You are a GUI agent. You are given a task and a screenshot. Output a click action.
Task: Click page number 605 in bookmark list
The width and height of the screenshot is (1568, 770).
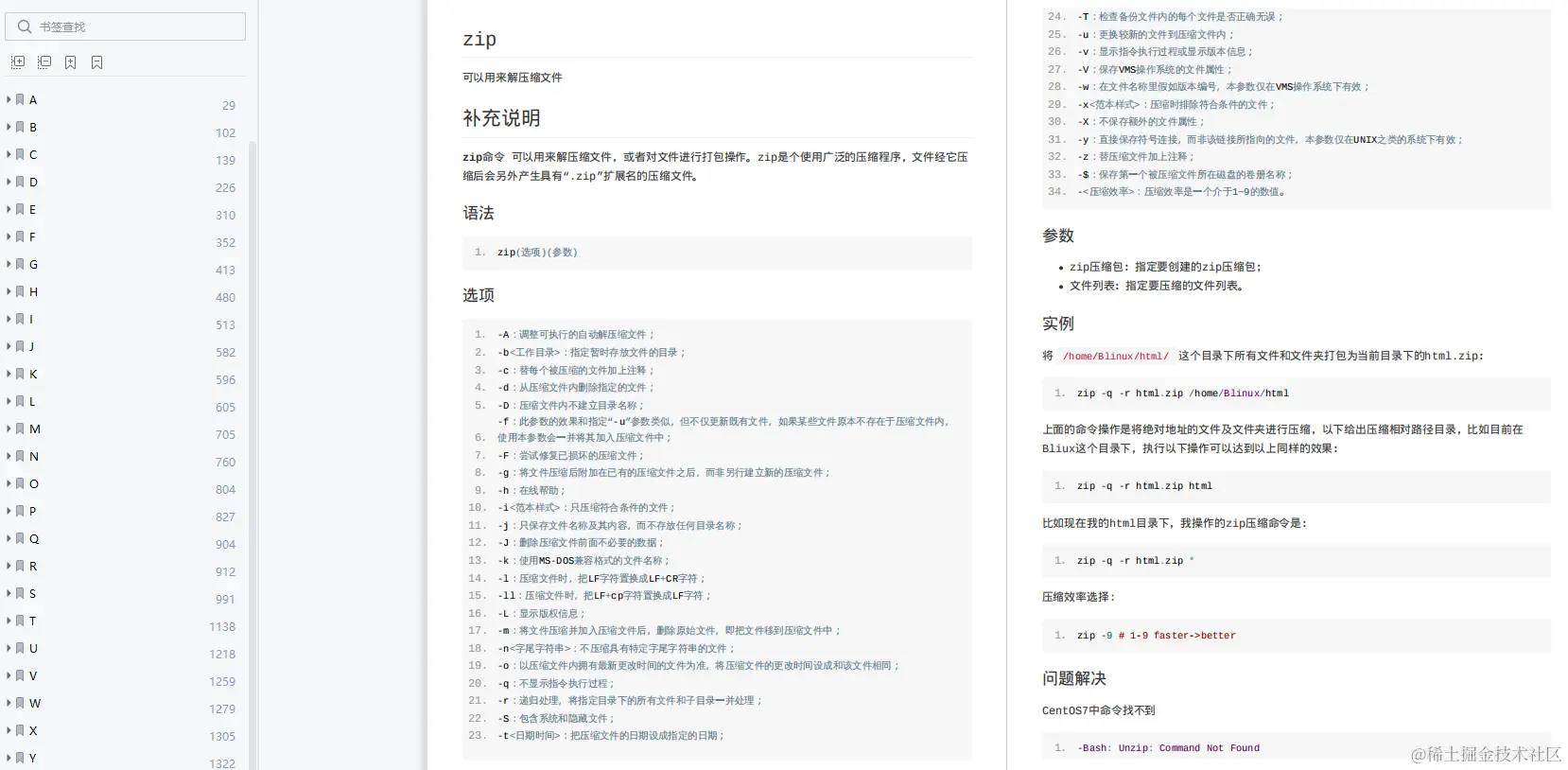[x=225, y=407]
